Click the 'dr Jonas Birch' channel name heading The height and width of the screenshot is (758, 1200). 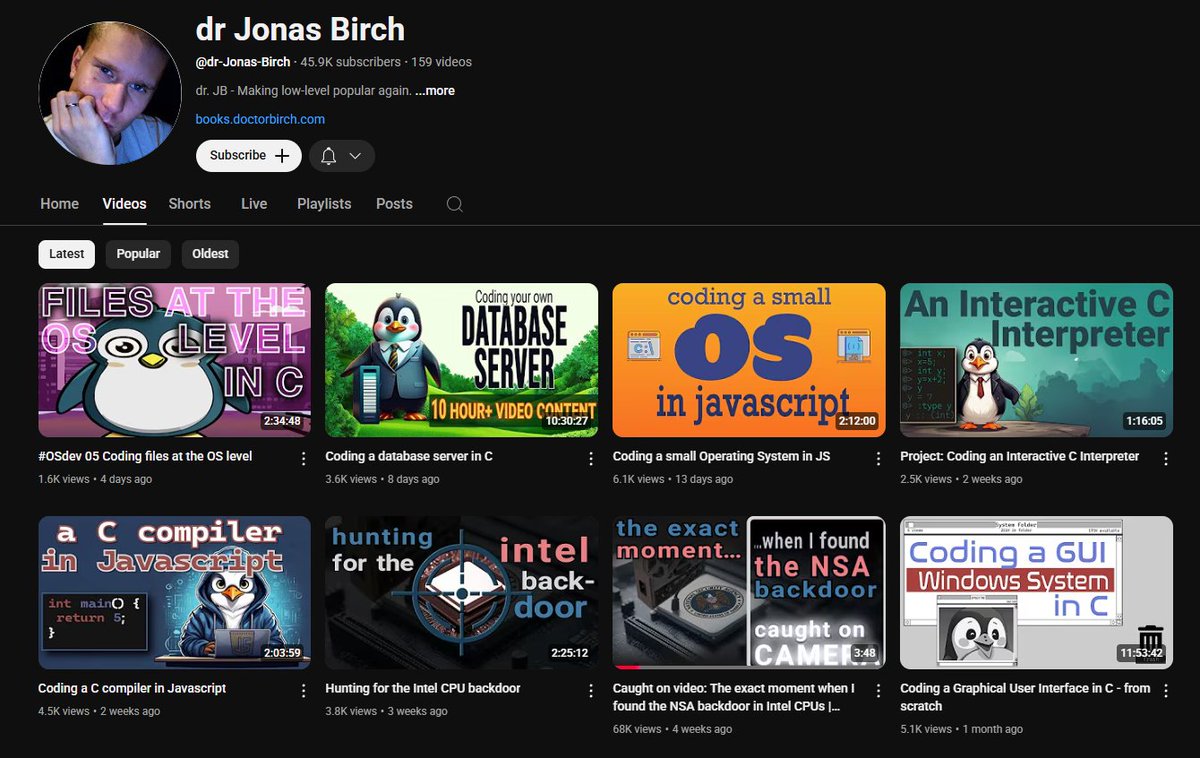(x=300, y=29)
